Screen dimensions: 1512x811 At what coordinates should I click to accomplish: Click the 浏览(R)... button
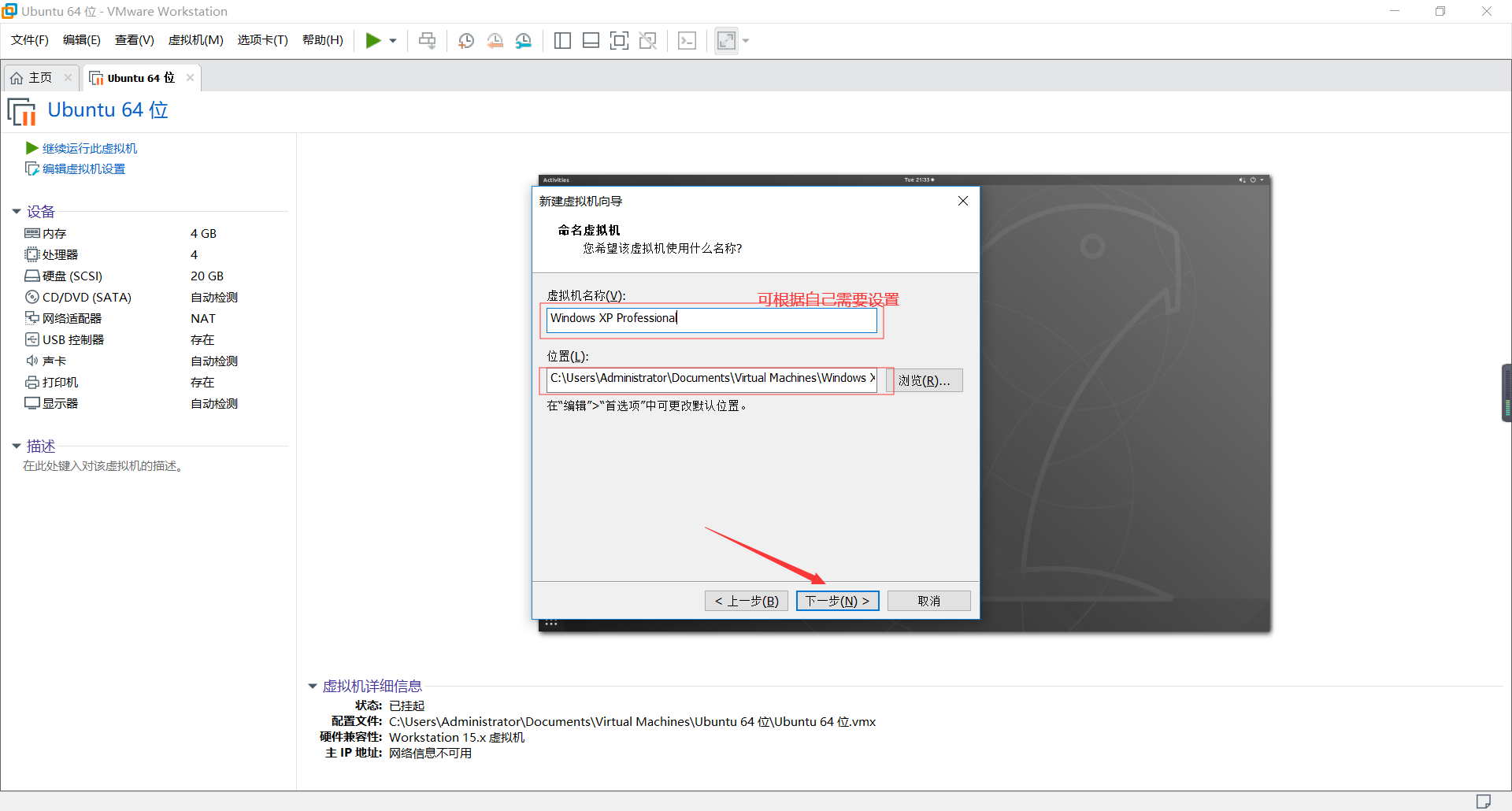tap(925, 380)
